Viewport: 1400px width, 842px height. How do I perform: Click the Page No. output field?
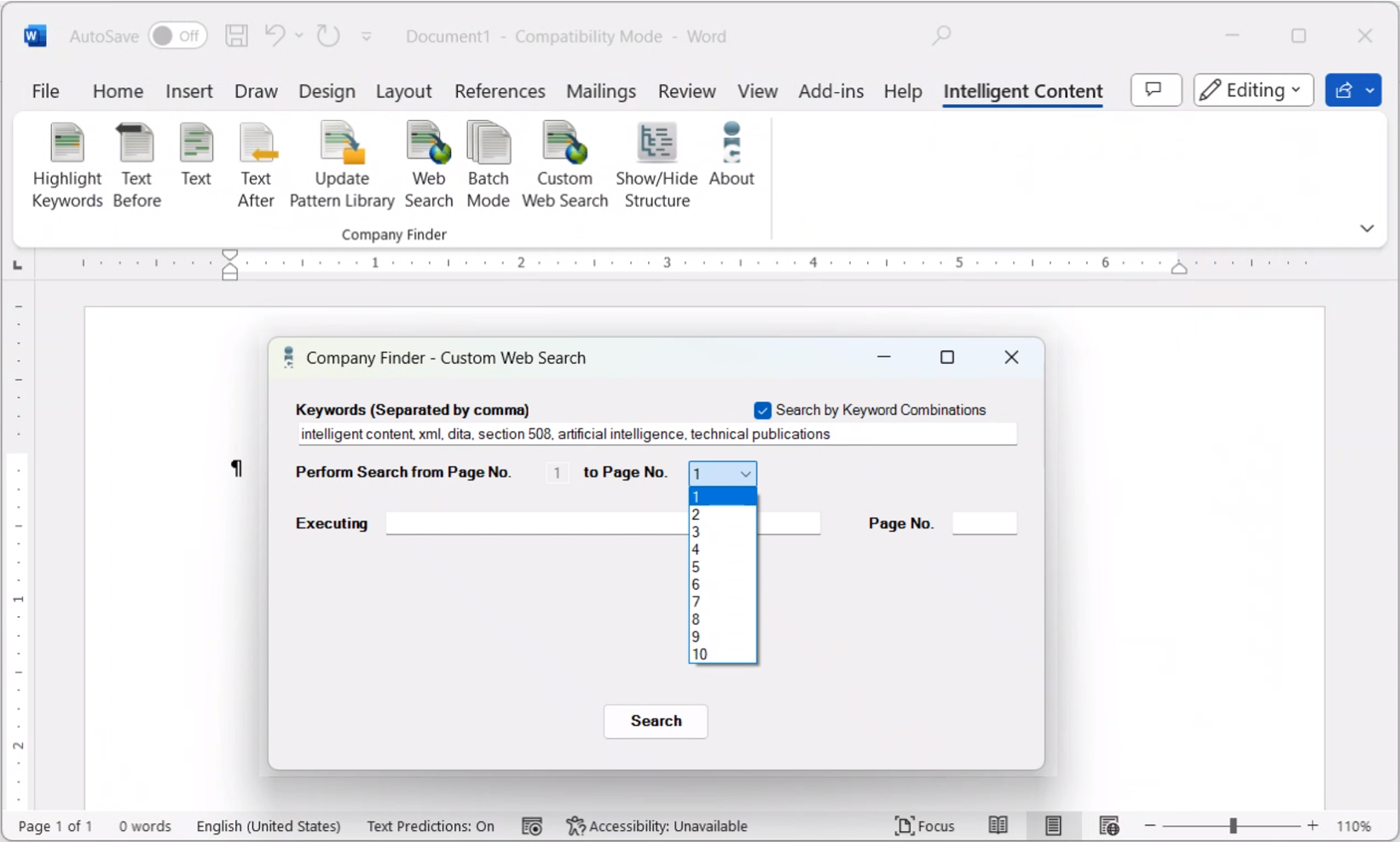point(985,523)
